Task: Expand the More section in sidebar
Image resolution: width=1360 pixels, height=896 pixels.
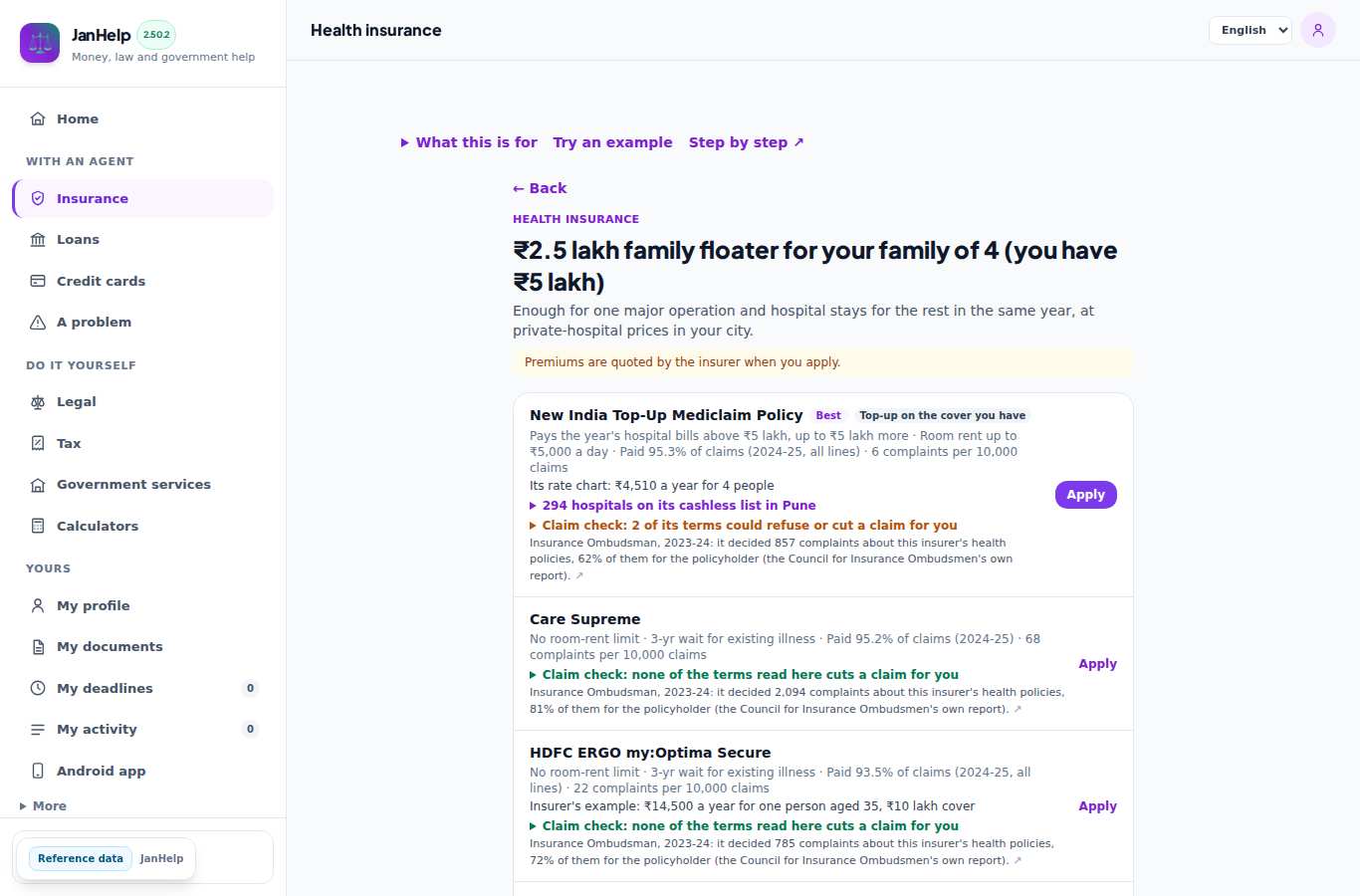Action: [44, 806]
